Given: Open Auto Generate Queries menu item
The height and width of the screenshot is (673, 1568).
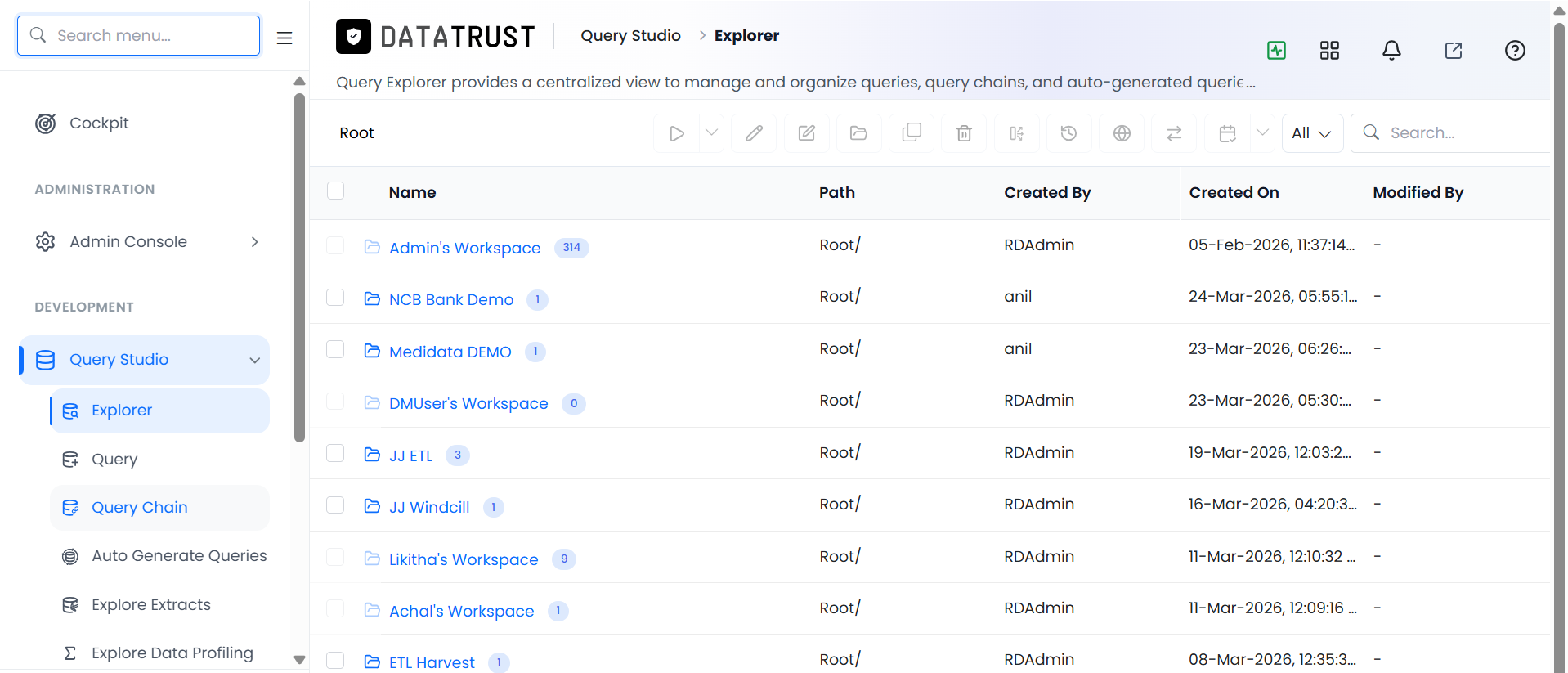Looking at the screenshot, I should pos(160,556).
